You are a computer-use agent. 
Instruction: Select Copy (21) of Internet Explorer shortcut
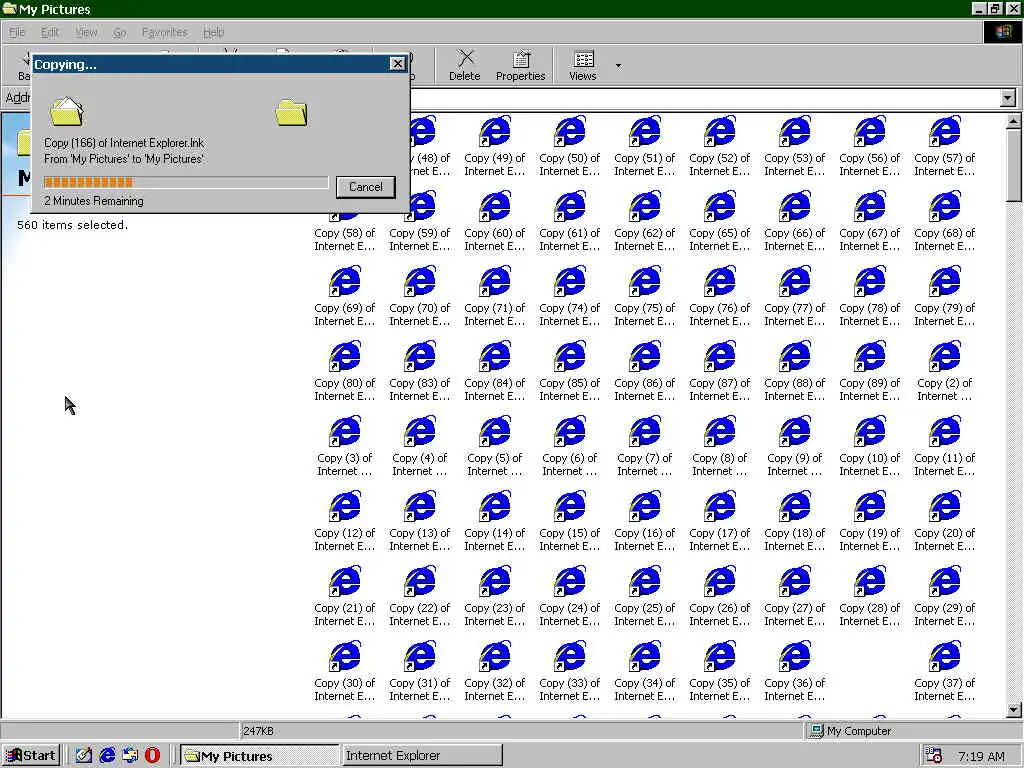345,597
